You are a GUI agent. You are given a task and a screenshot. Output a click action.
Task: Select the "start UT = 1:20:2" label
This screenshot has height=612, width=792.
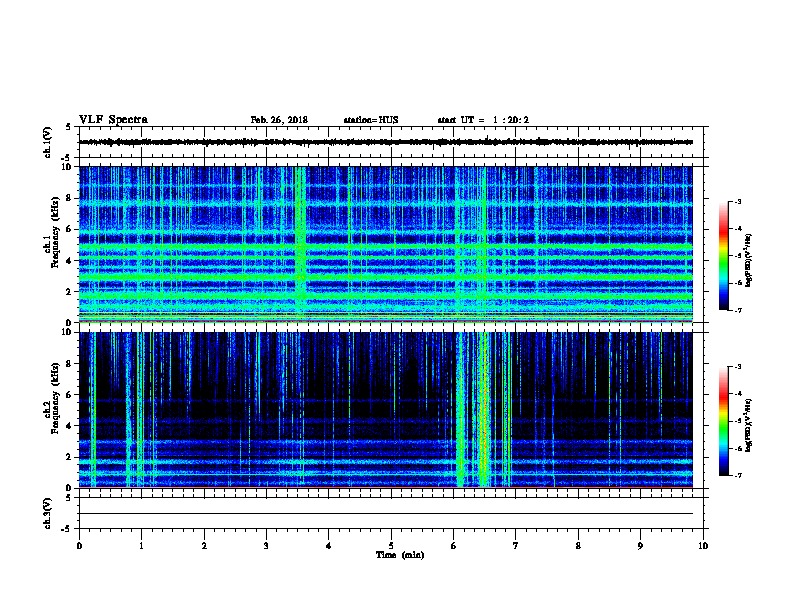(x=483, y=120)
